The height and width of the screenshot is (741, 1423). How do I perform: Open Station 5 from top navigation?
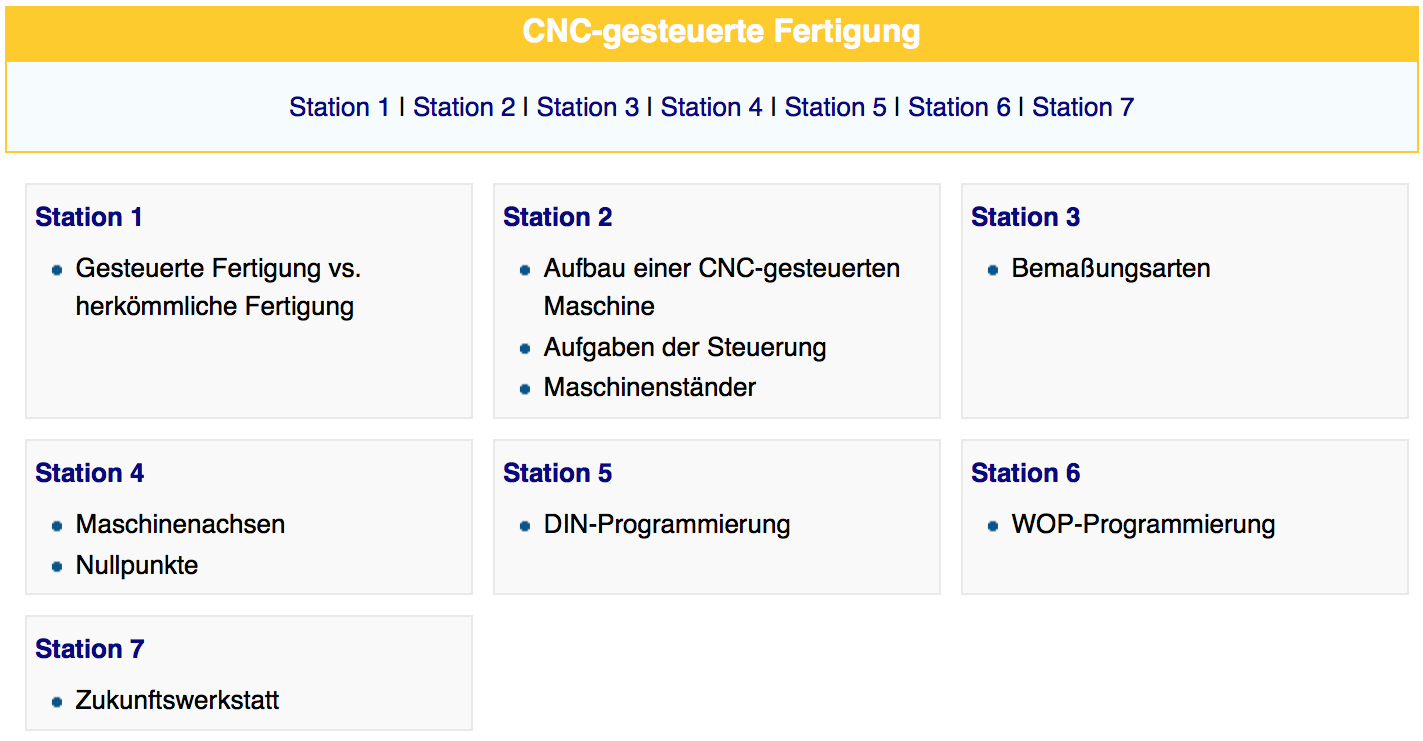click(x=836, y=107)
